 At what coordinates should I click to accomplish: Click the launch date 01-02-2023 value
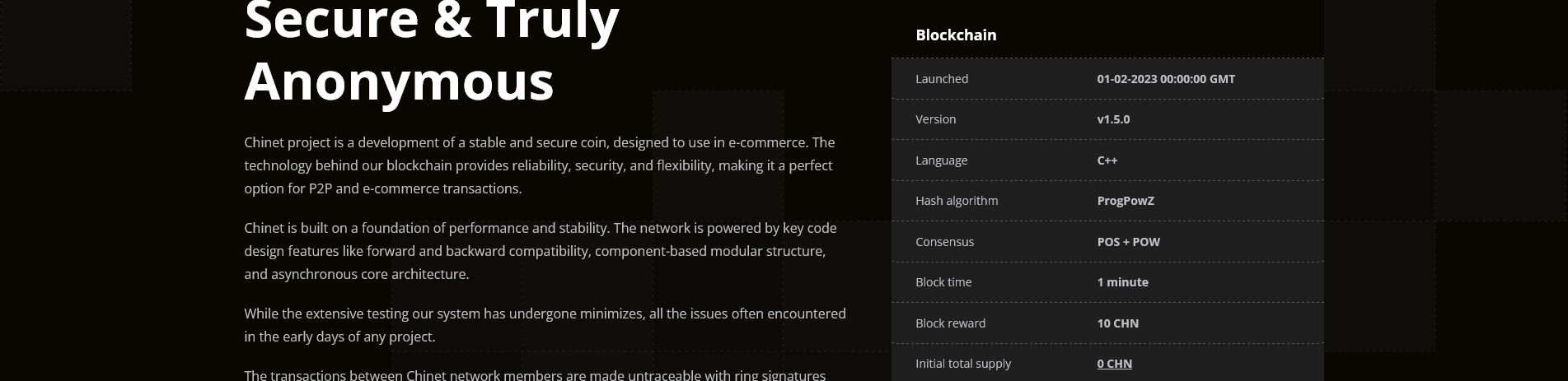pos(1166,79)
